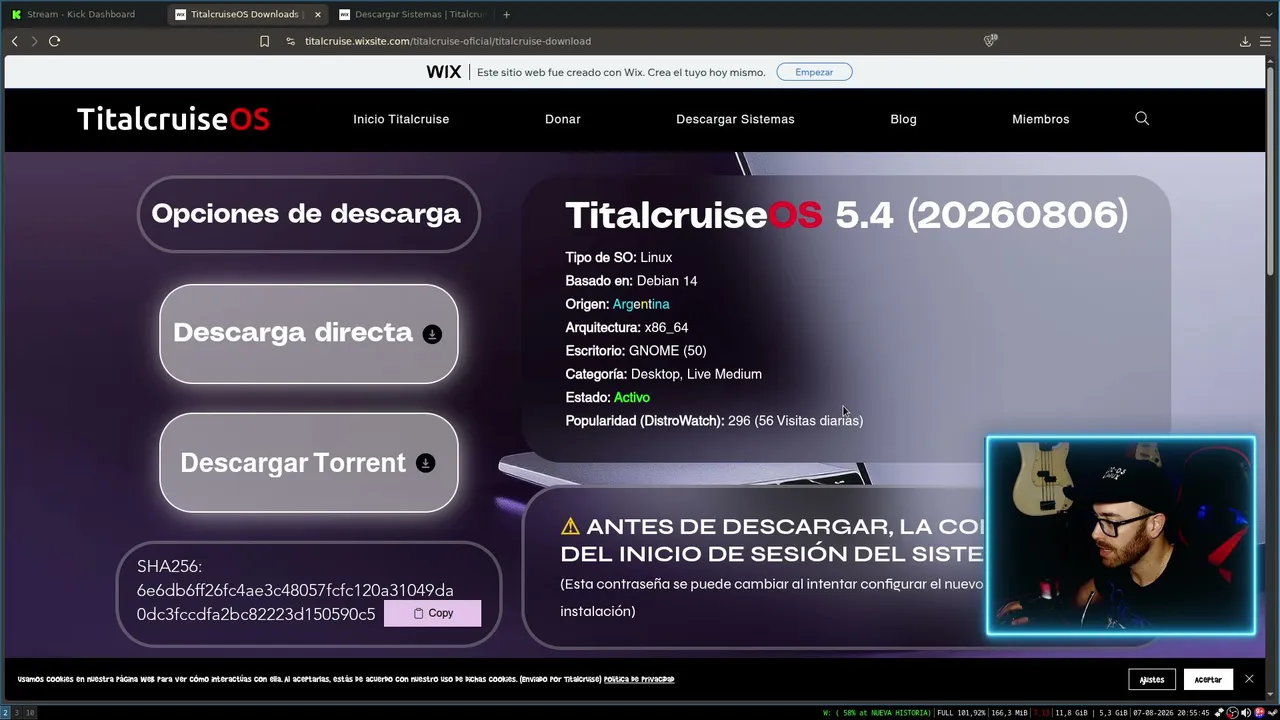
Task: Click the Empezar button in Wix banner
Action: 814,72
